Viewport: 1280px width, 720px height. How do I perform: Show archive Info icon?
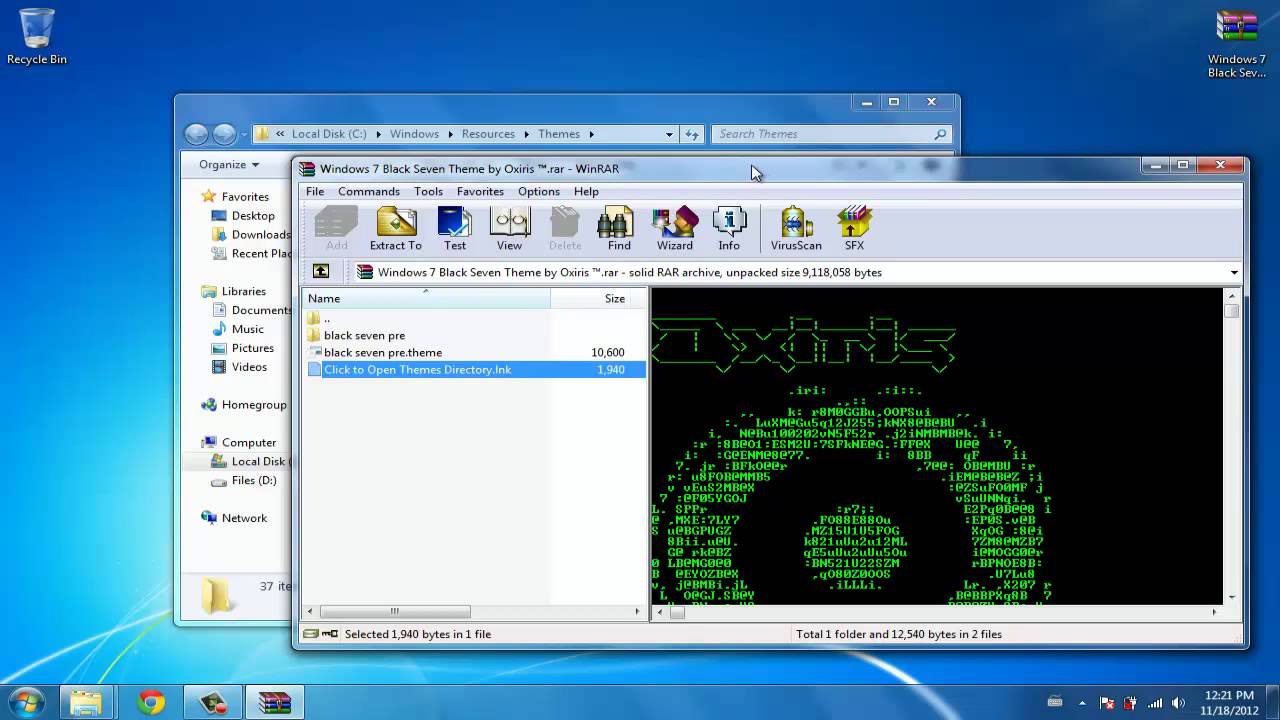click(729, 228)
